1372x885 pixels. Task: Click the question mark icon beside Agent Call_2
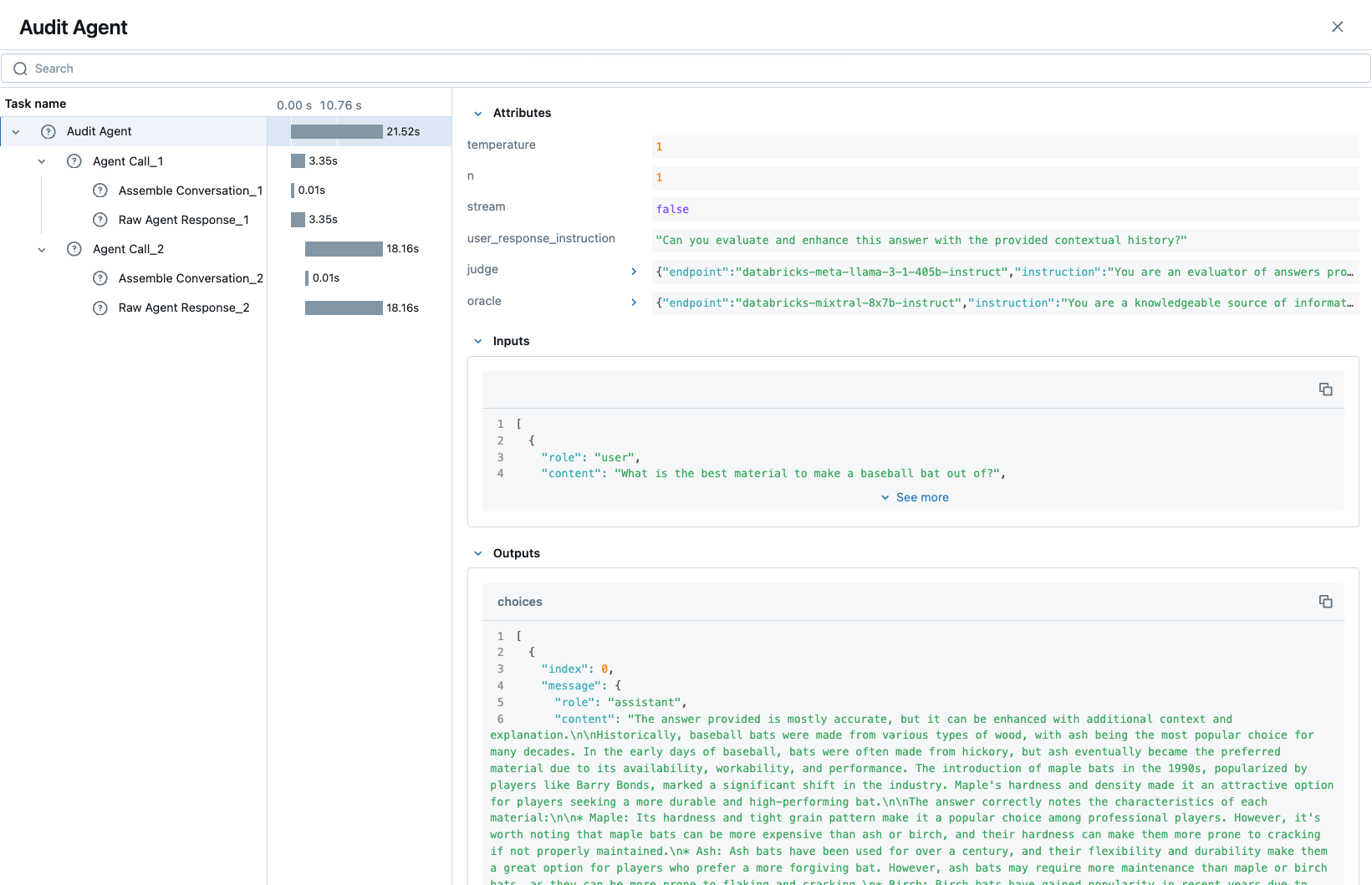pyautogui.click(x=74, y=248)
